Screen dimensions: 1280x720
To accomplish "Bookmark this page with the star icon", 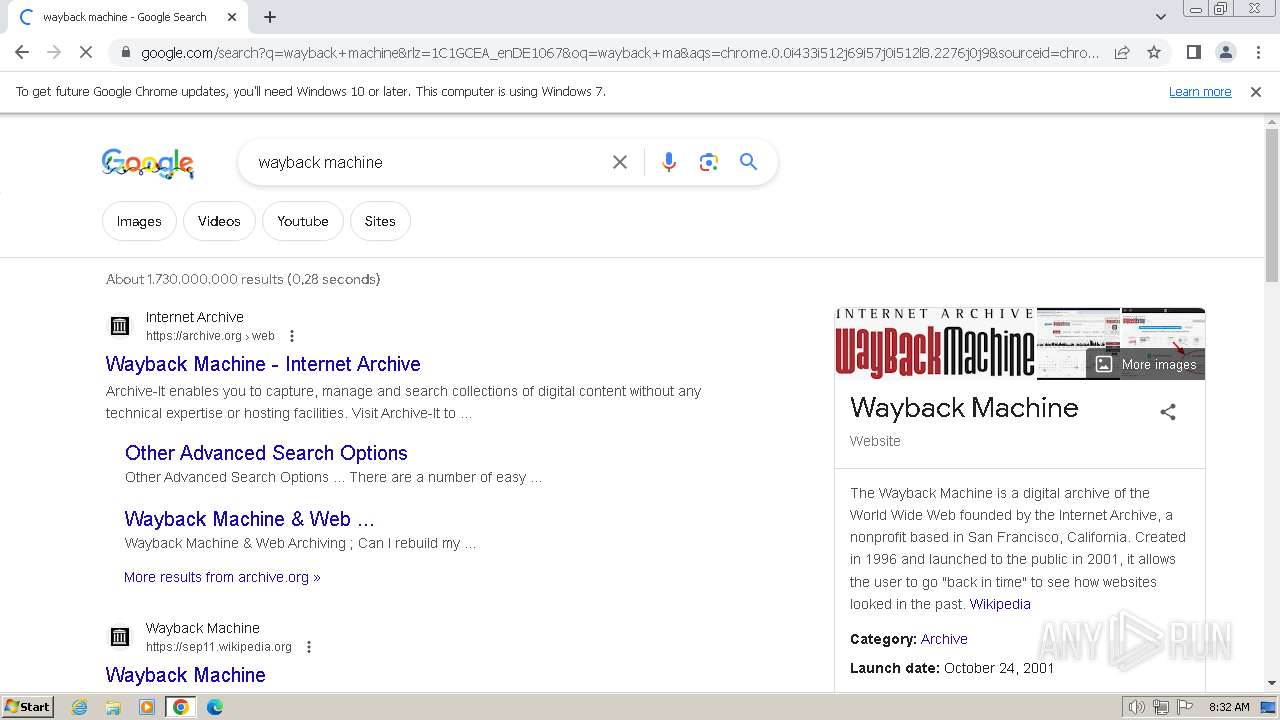I will [x=1154, y=52].
